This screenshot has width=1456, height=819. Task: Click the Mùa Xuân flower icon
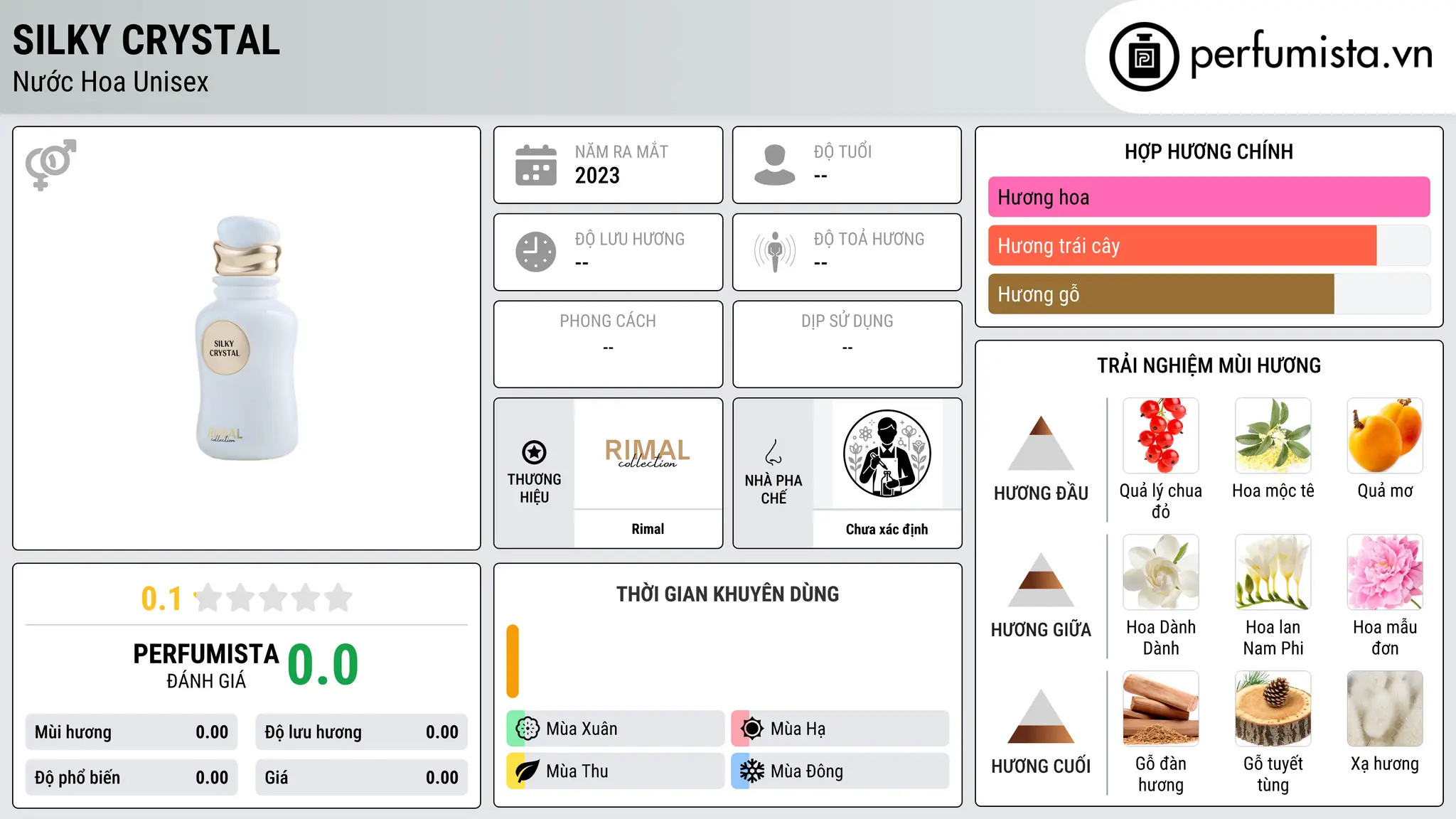(528, 729)
